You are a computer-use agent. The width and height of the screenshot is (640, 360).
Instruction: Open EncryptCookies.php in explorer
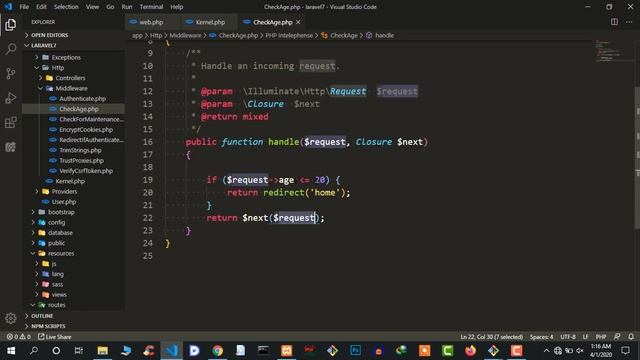(x=86, y=129)
